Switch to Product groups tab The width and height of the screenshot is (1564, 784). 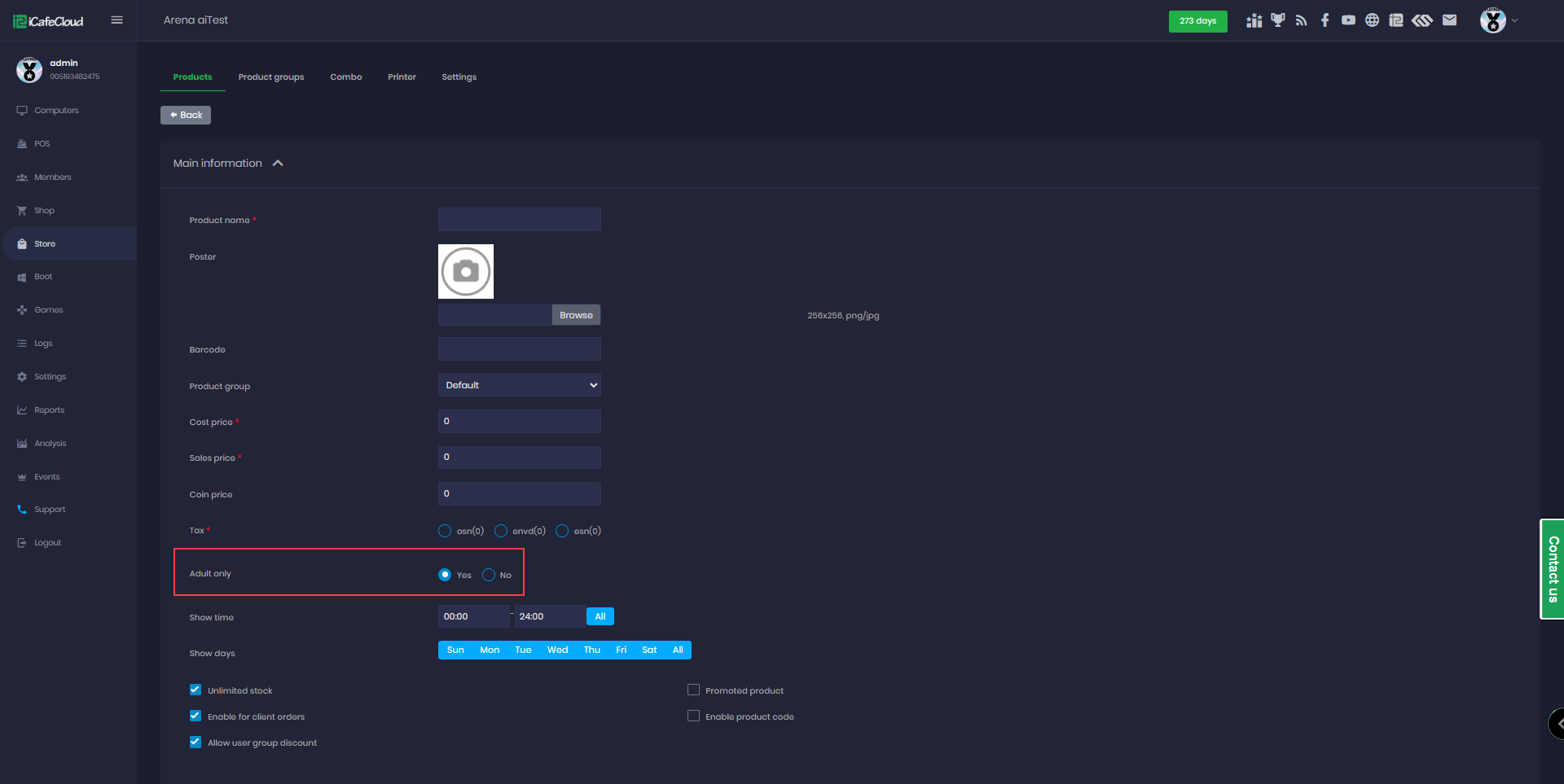(x=270, y=77)
